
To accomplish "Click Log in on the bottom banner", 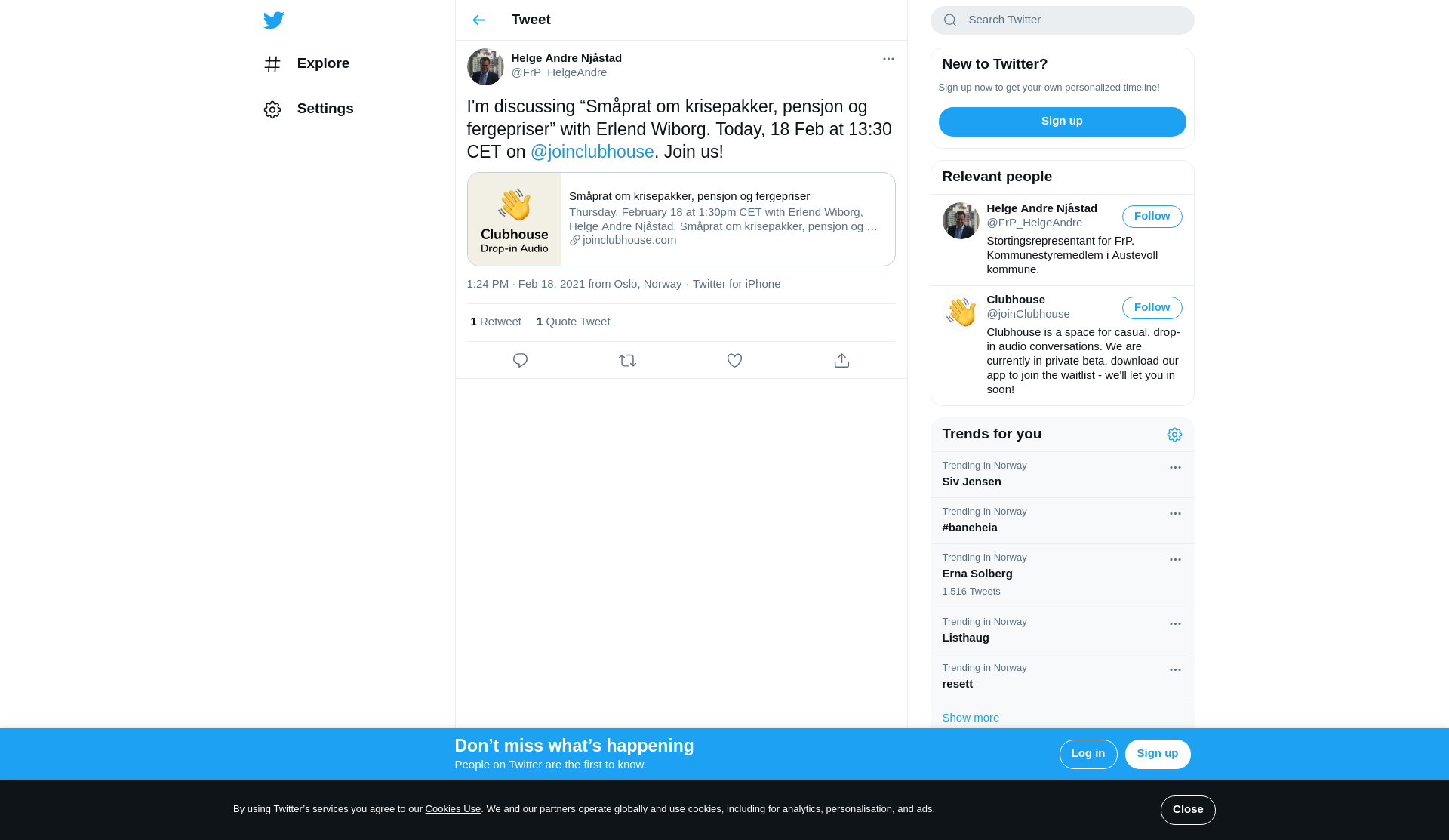I will 1088,754.
